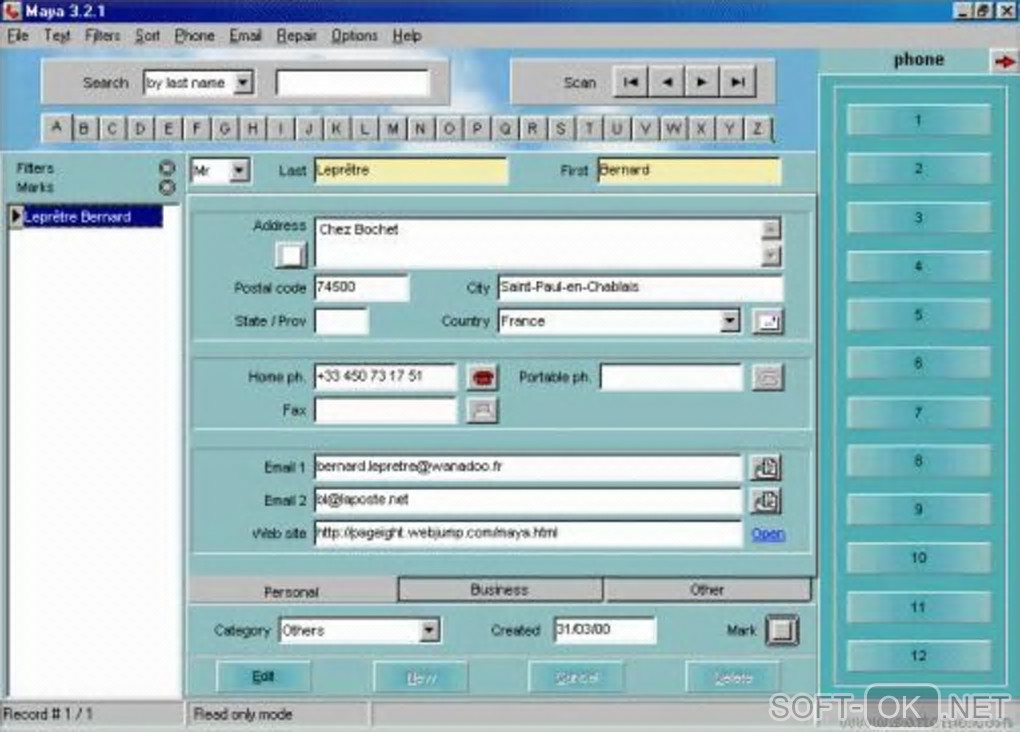
Task: Click the Postal code field
Action: click(x=362, y=287)
